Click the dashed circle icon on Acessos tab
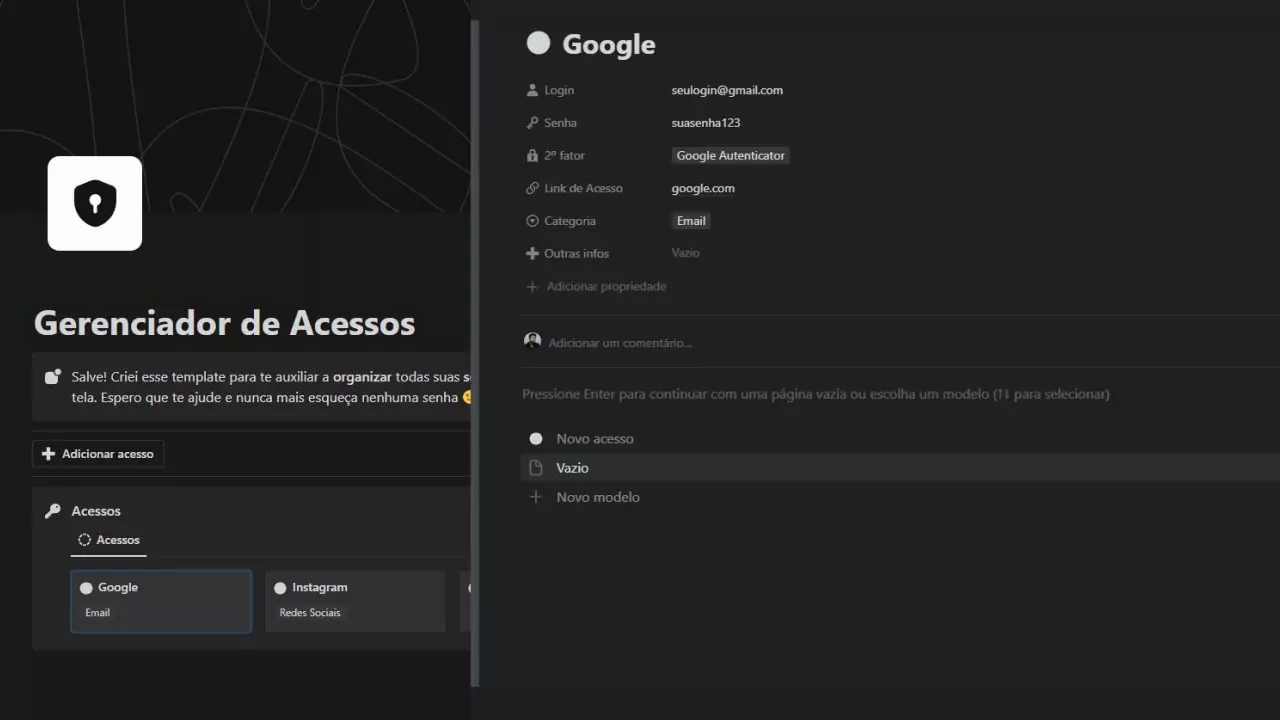 (84, 540)
